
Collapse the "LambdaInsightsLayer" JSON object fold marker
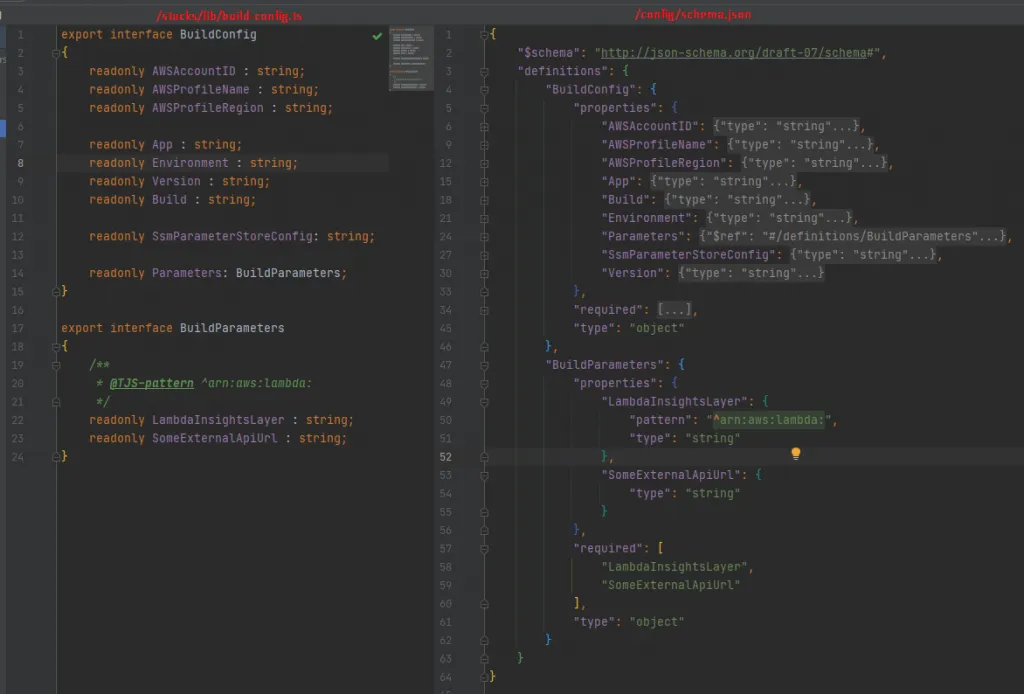pyautogui.click(x=486, y=402)
